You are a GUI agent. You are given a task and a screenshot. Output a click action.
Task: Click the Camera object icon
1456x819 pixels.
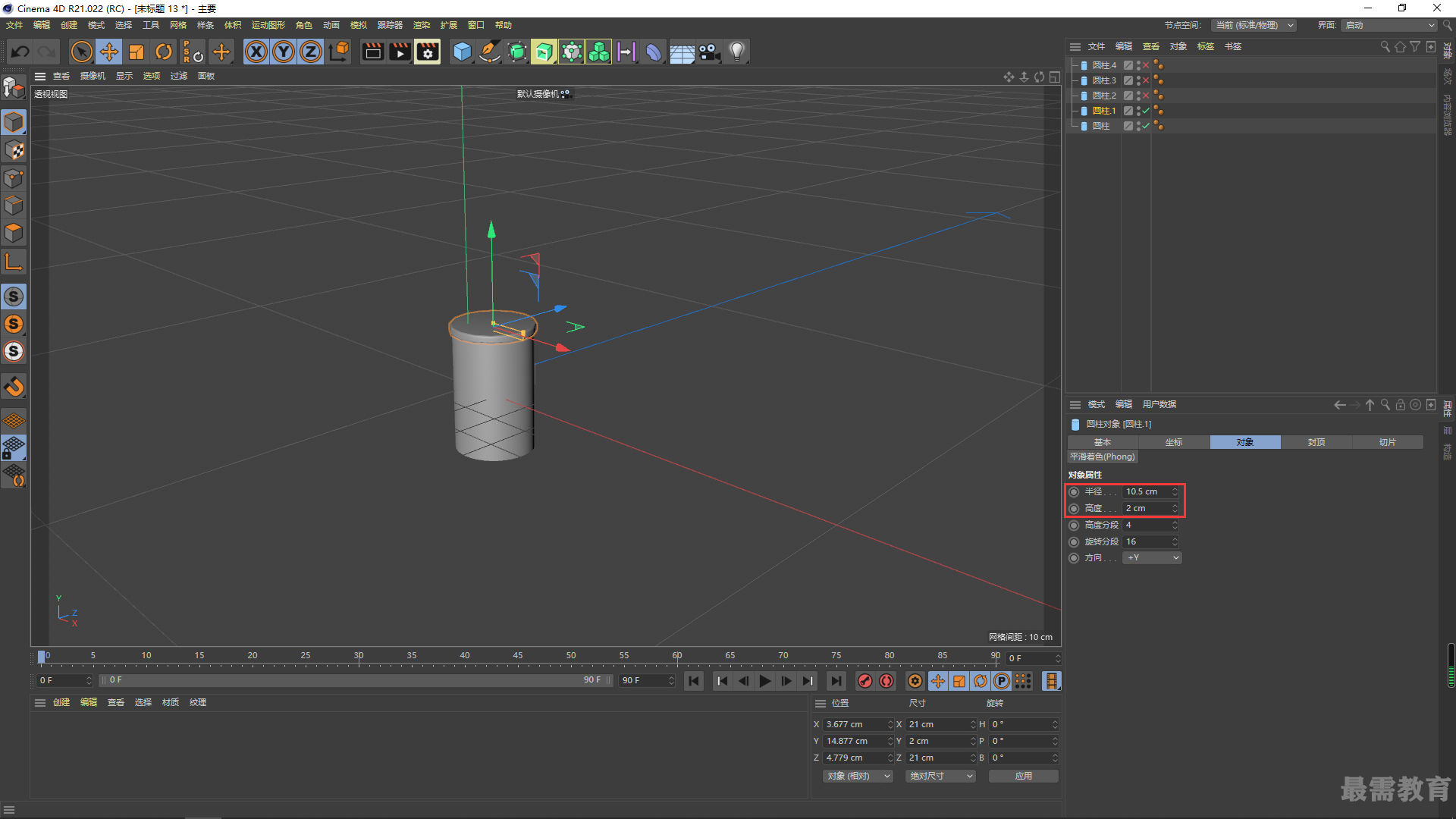pyautogui.click(x=709, y=52)
